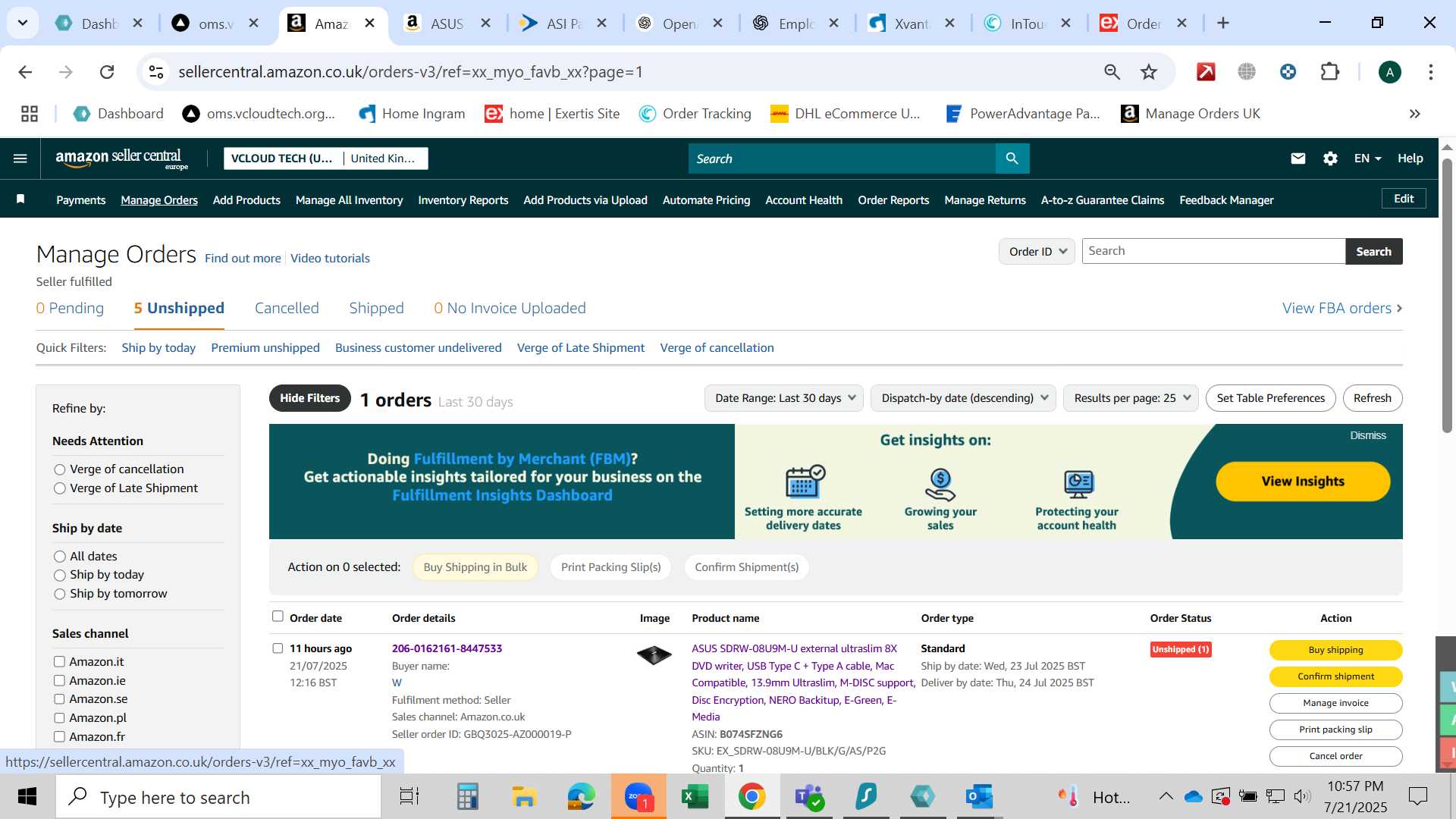Open Payments in navigation bar

click(x=80, y=200)
